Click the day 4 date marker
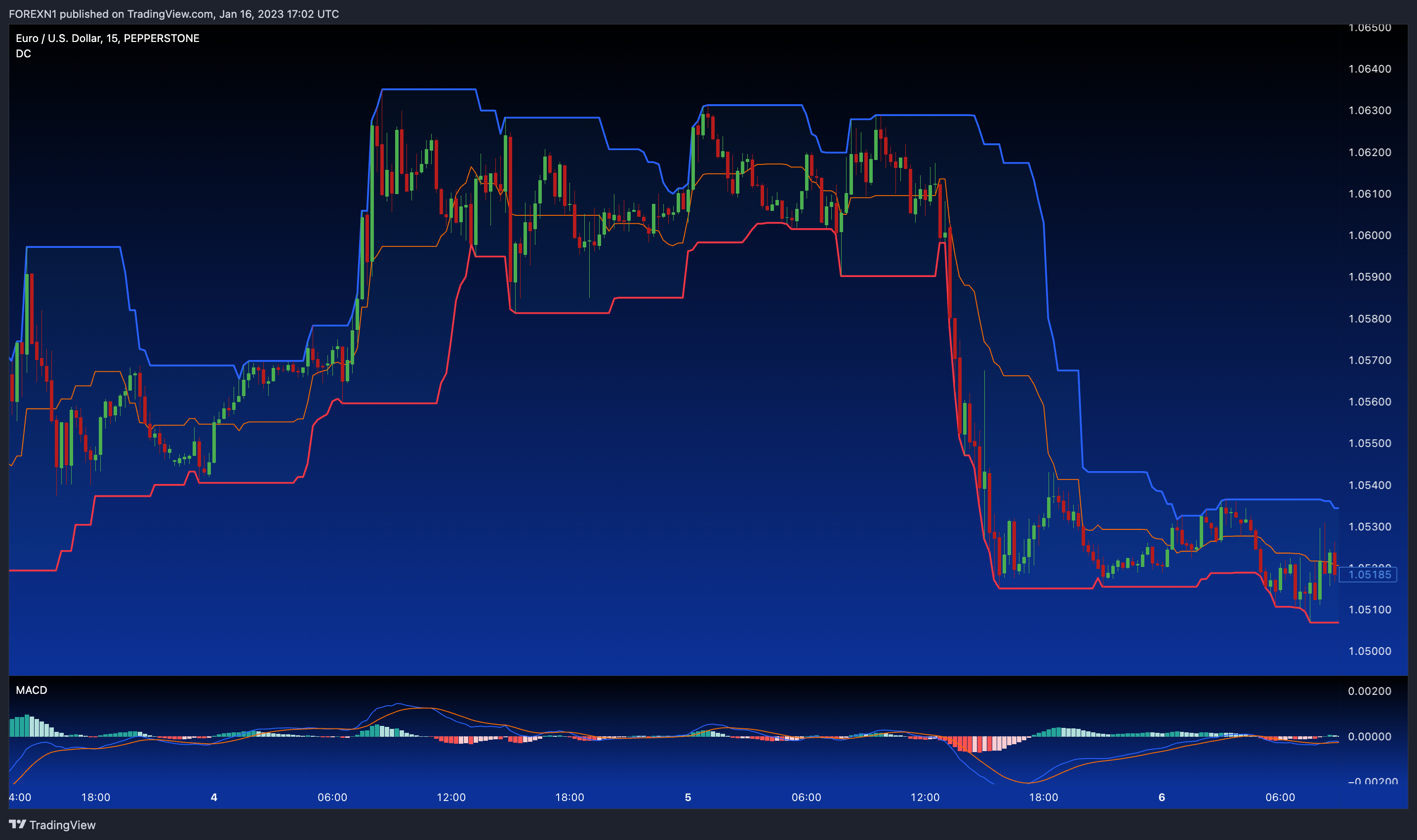 (214, 798)
